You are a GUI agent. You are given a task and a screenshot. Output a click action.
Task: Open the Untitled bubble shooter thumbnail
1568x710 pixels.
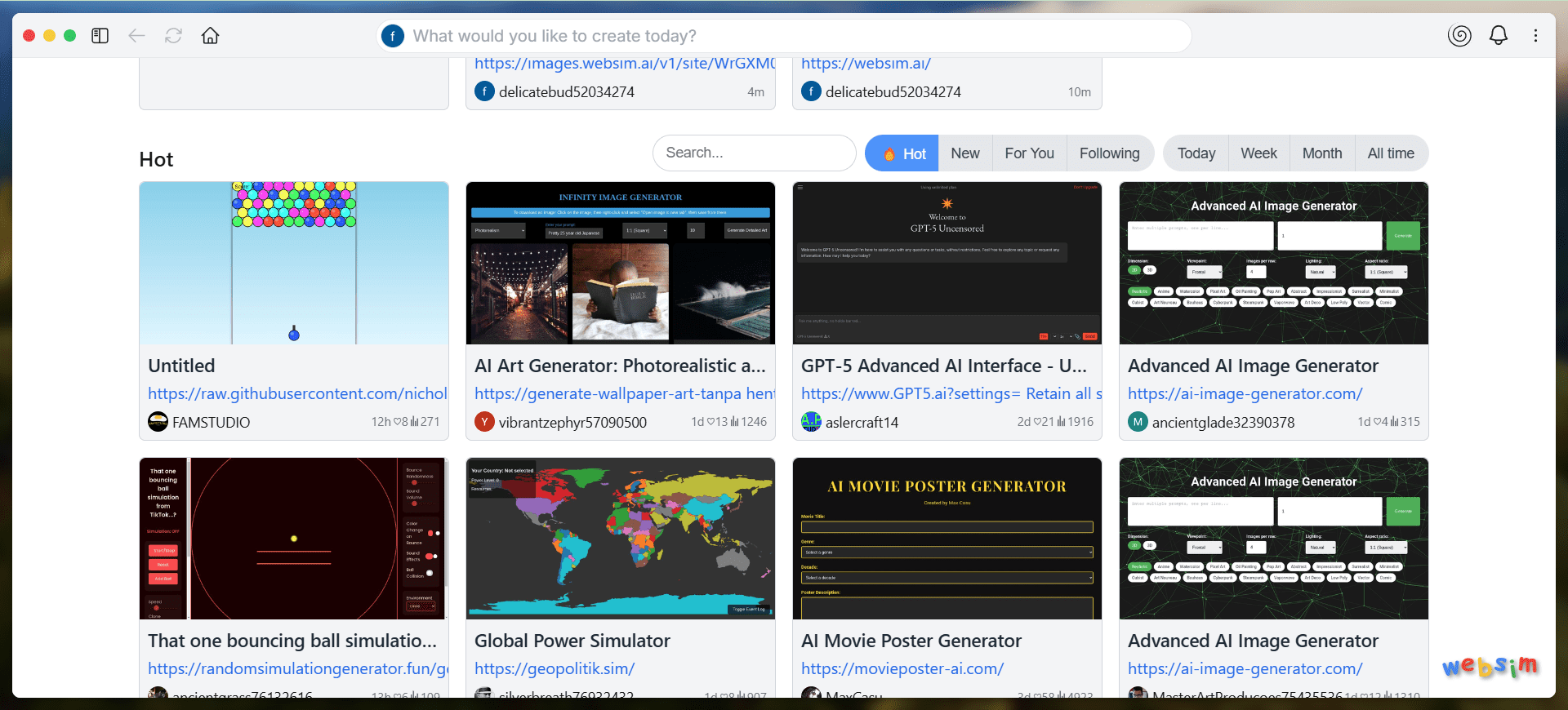point(294,263)
